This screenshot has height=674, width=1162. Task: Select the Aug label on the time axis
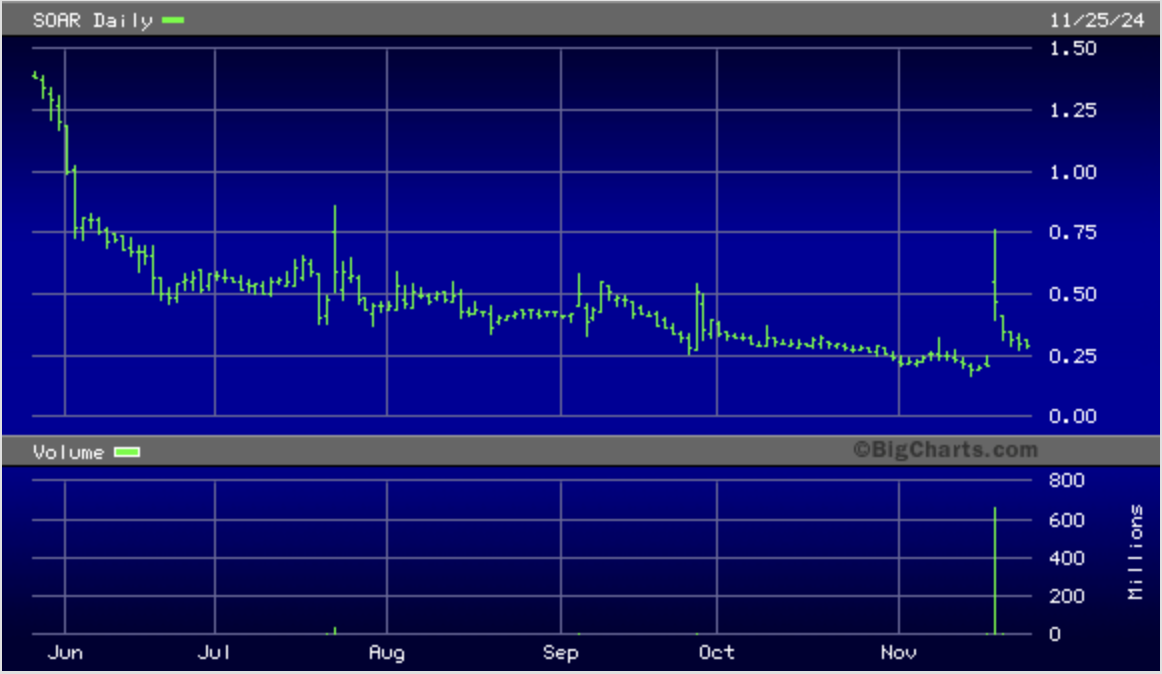(x=386, y=653)
